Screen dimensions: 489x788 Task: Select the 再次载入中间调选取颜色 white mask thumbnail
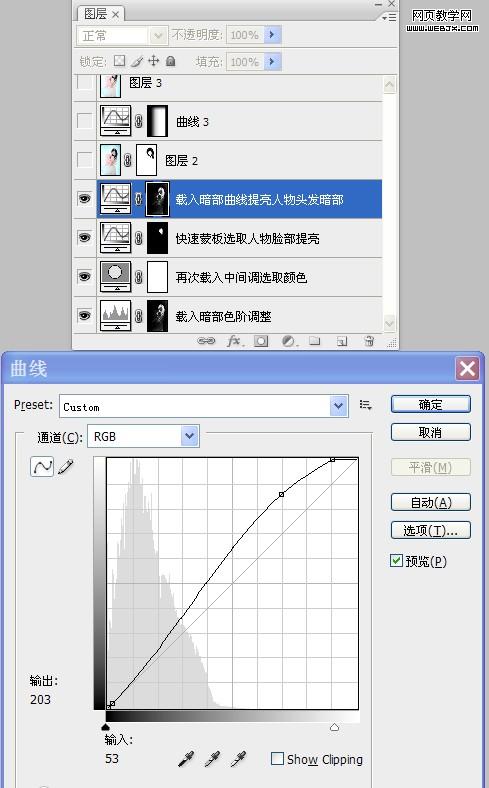tap(157, 276)
